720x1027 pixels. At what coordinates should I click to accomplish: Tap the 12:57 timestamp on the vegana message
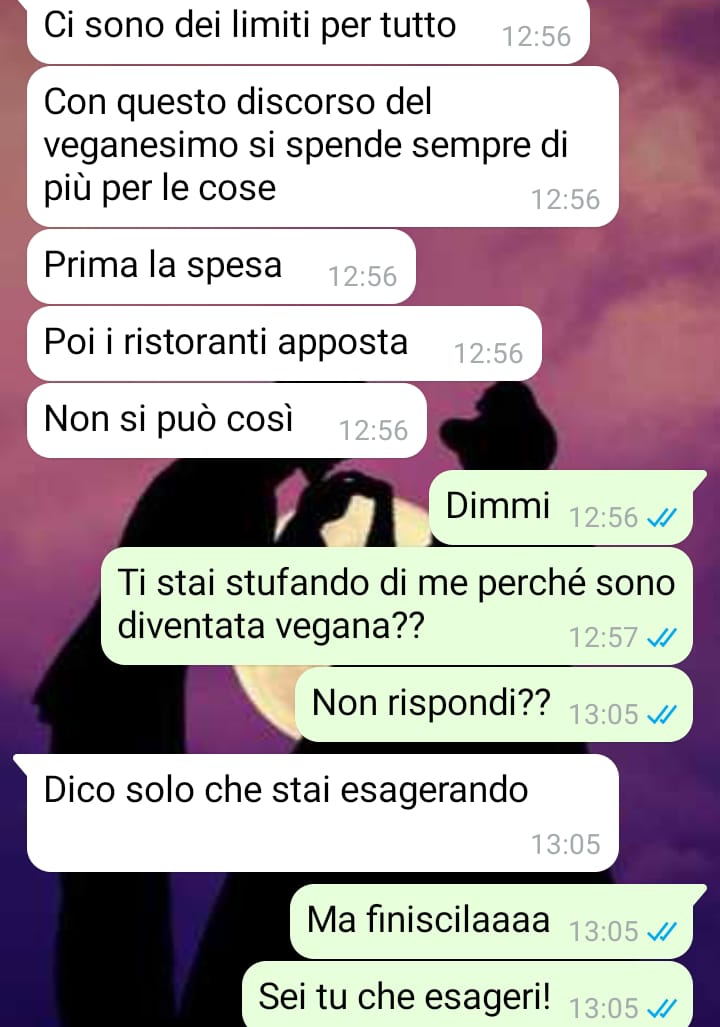603,638
